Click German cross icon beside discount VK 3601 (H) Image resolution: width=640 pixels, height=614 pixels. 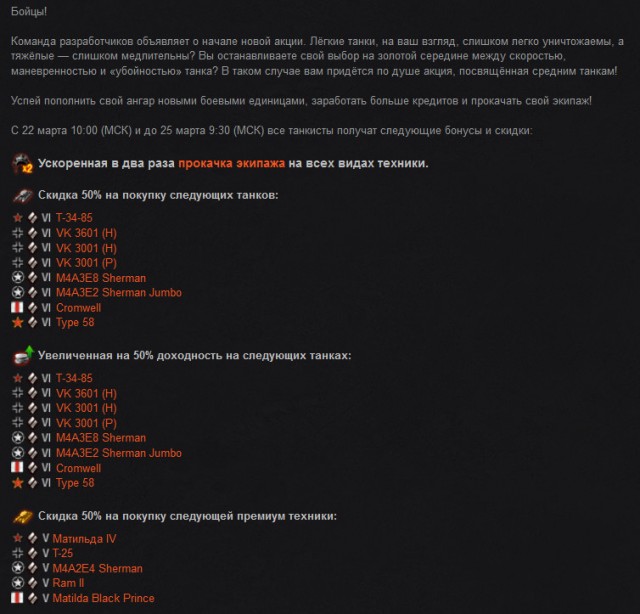tap(18, 233)
